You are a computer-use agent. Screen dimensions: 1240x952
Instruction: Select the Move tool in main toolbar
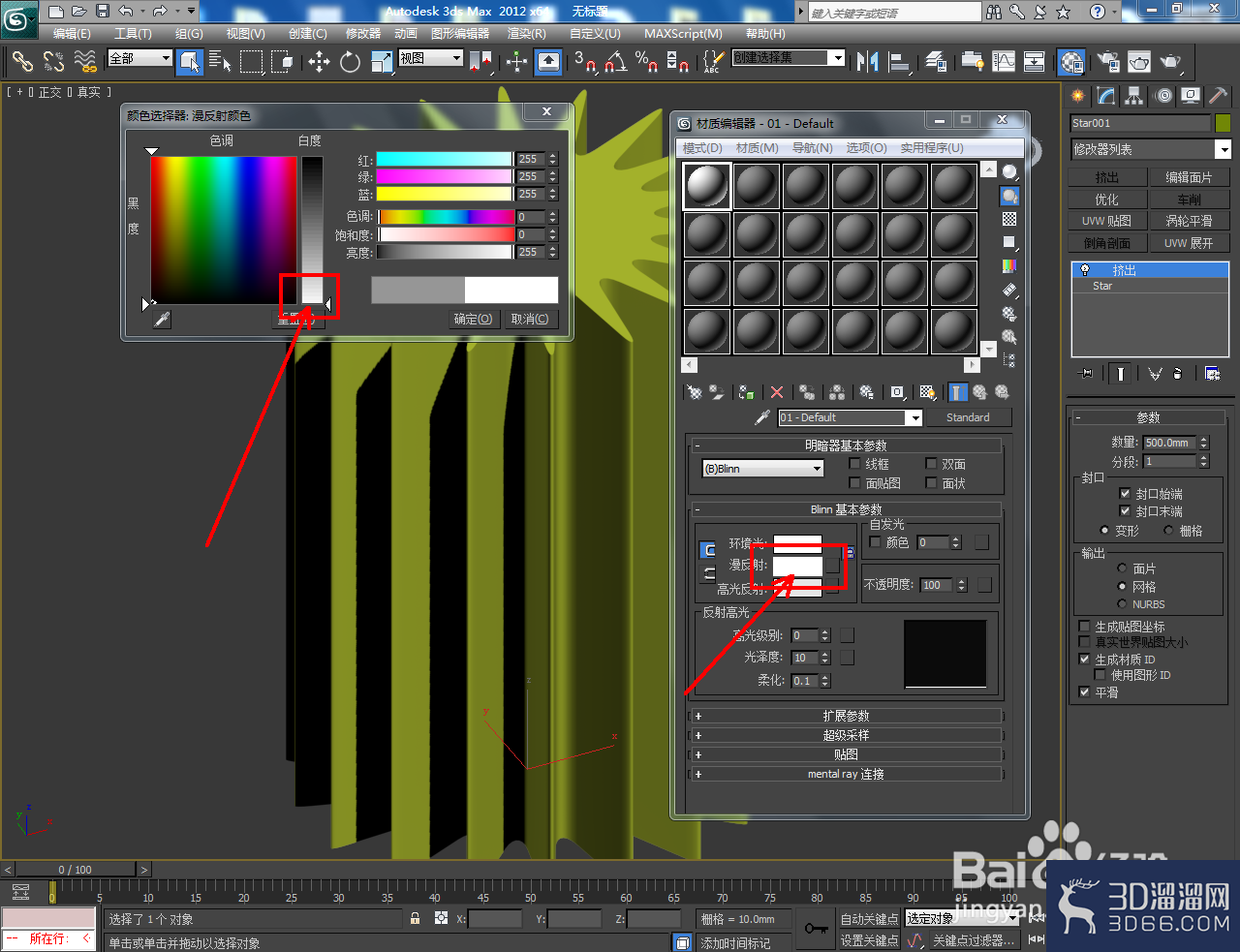click(319, 62)
